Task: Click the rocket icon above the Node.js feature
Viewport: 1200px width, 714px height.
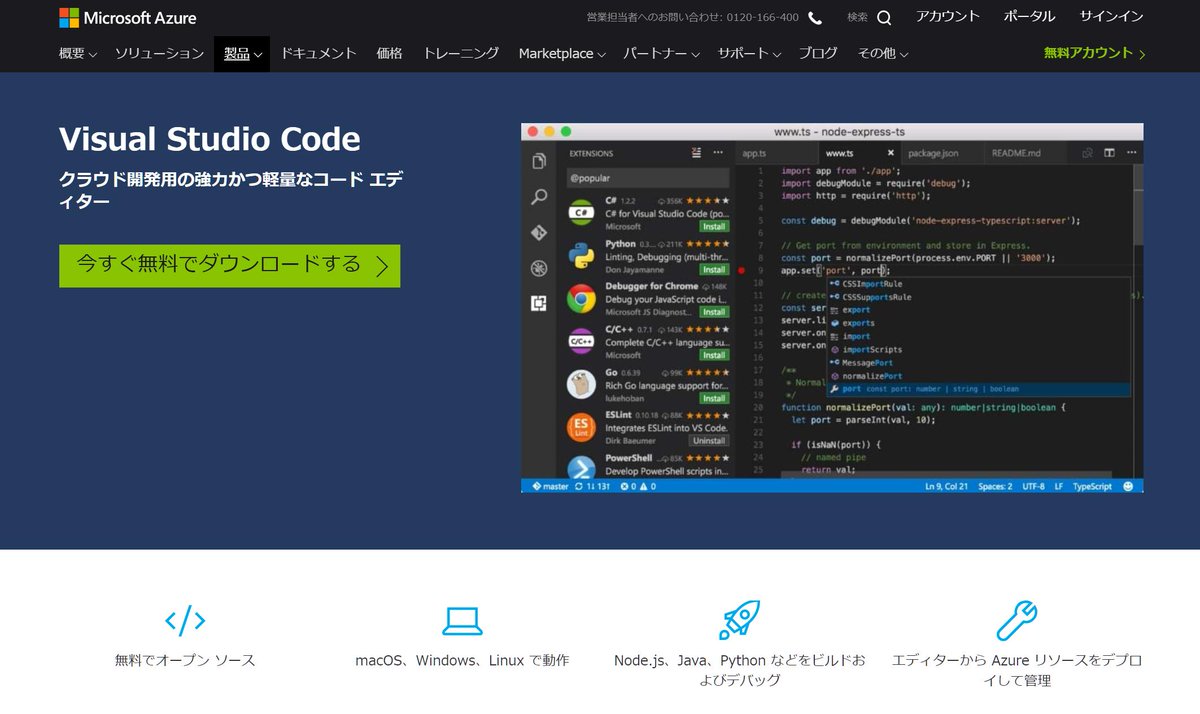Action: 739,620
